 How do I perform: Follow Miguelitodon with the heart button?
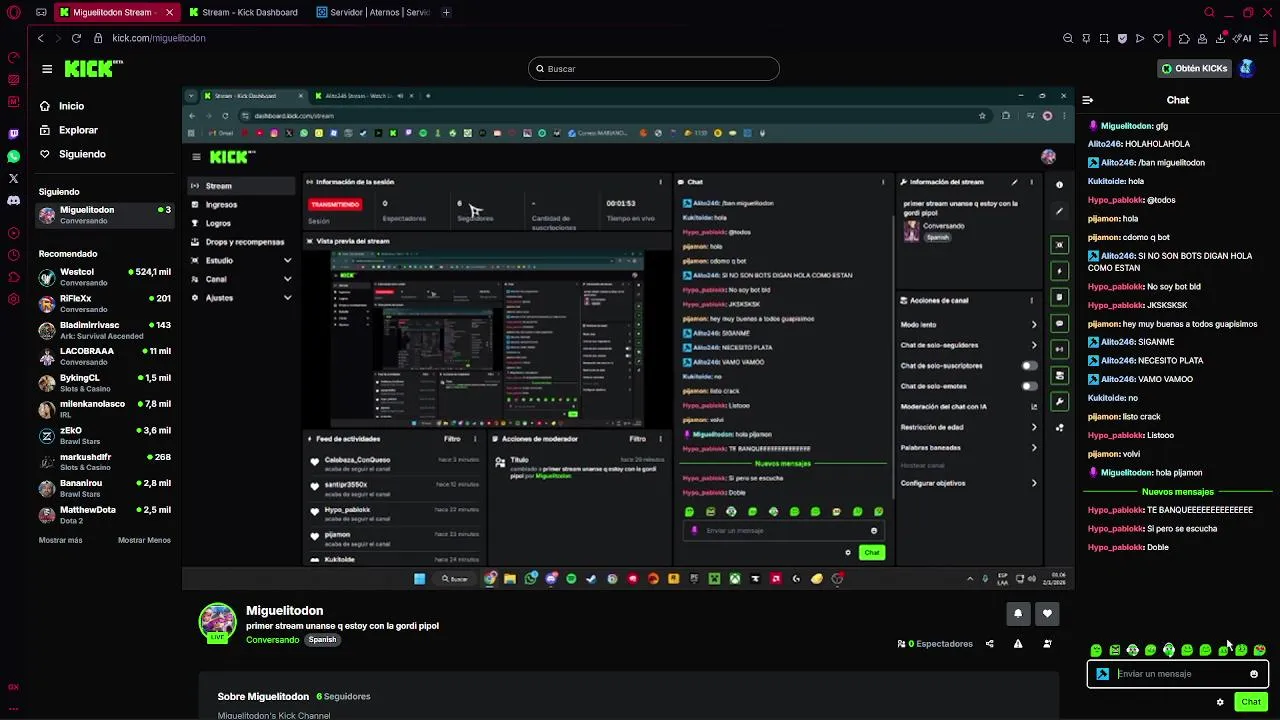click(x=1047, y=613)
